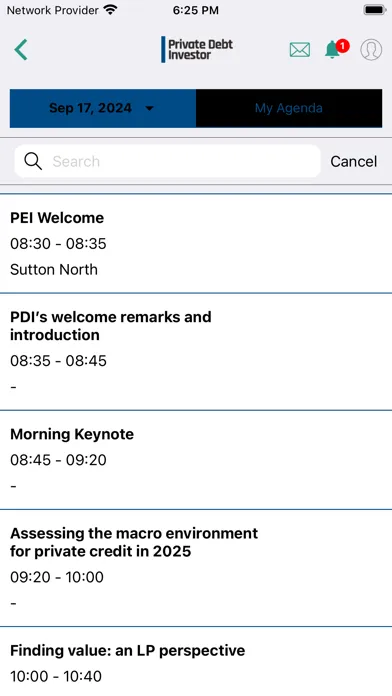
Task: Tap the battery indicator icon
Action: click(x=375, y=10)
